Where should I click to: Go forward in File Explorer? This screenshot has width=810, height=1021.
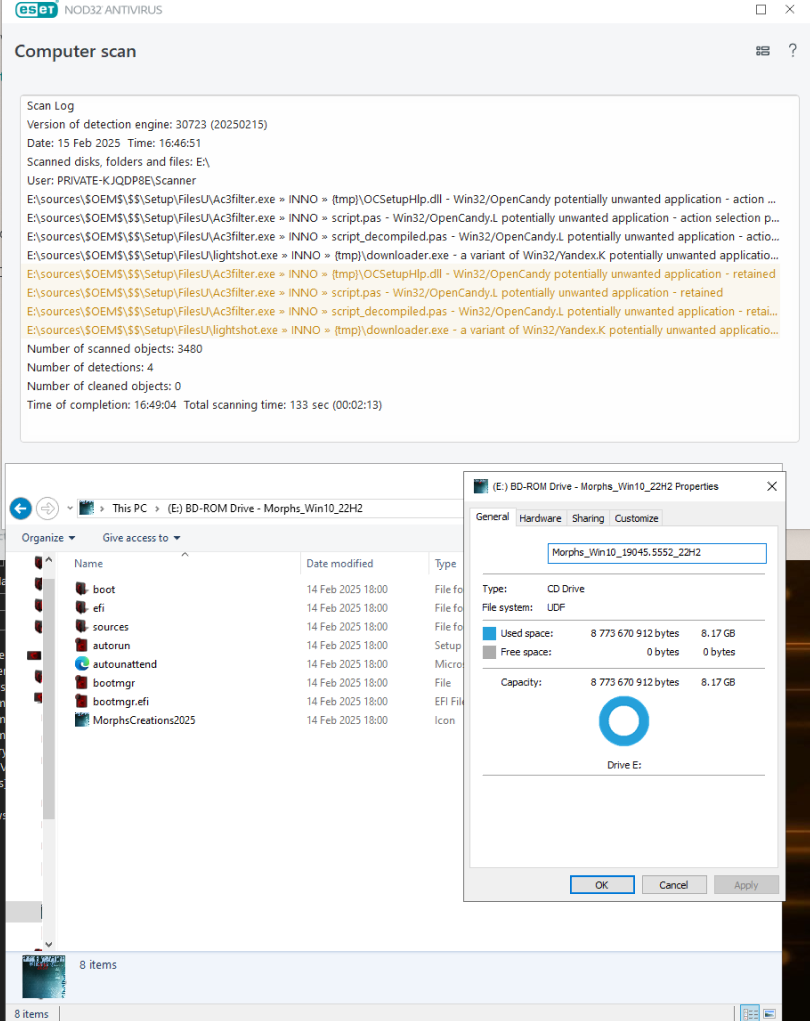(48, 508)
